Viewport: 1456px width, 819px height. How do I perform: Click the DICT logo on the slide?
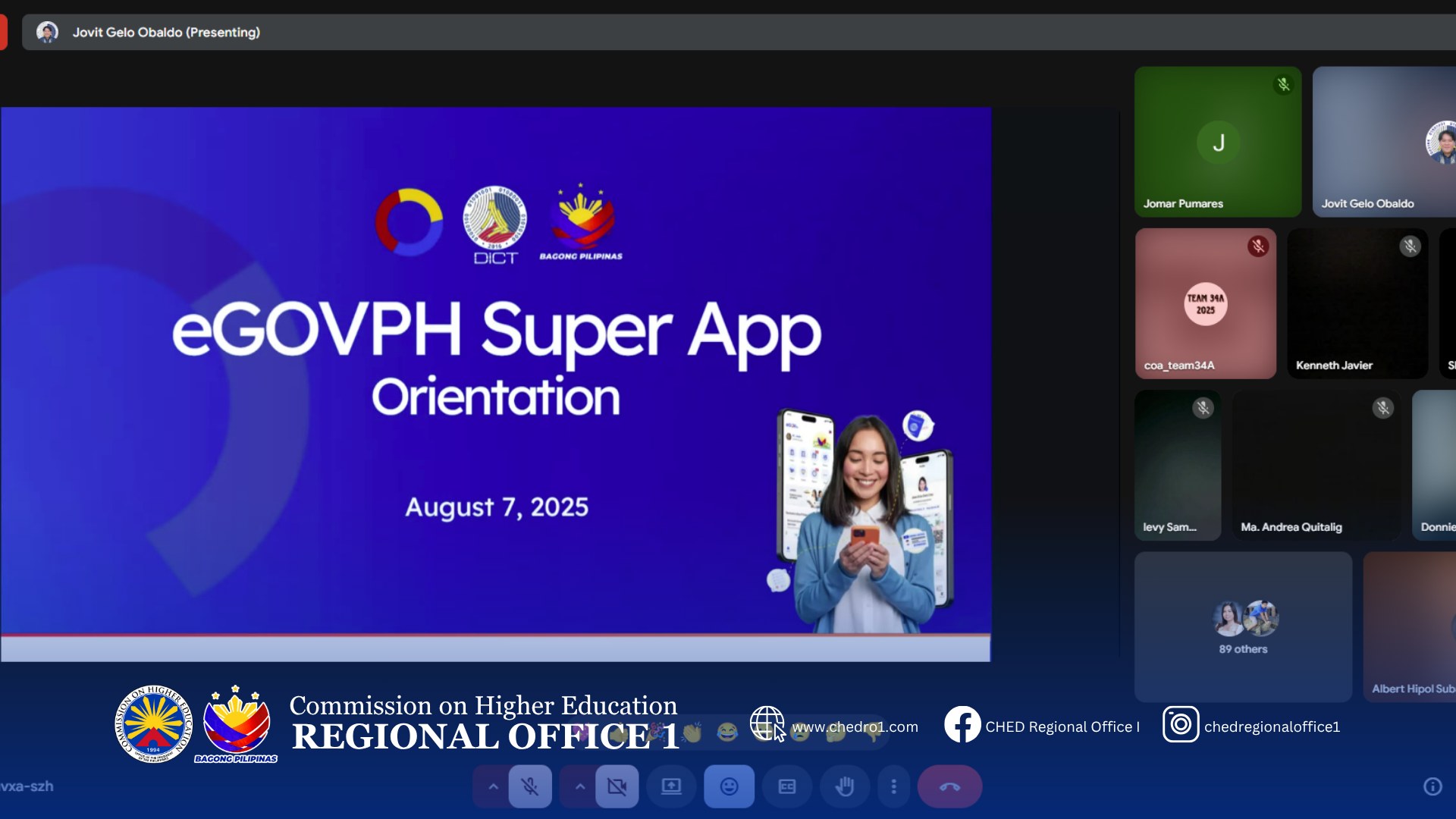coord(495,225)
